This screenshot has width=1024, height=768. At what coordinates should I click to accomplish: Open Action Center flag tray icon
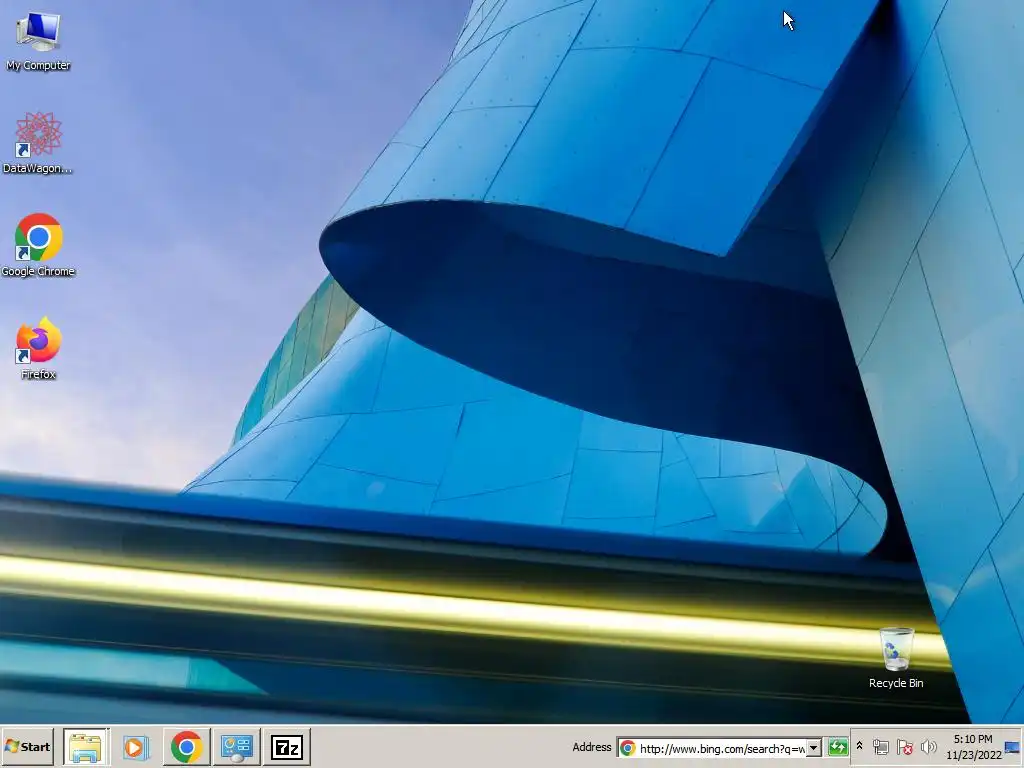coord(904,748)
